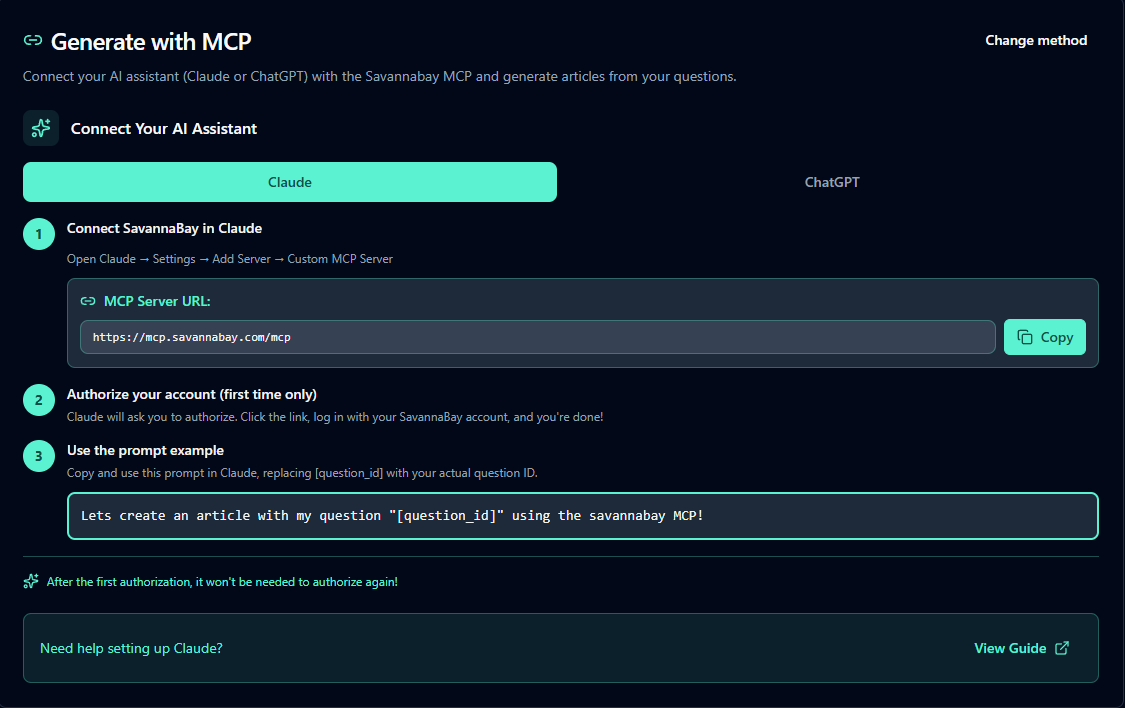Click the Generate with MCP heading
The width and height of the screenshot is (1125, 708).
tap(151, 41)
